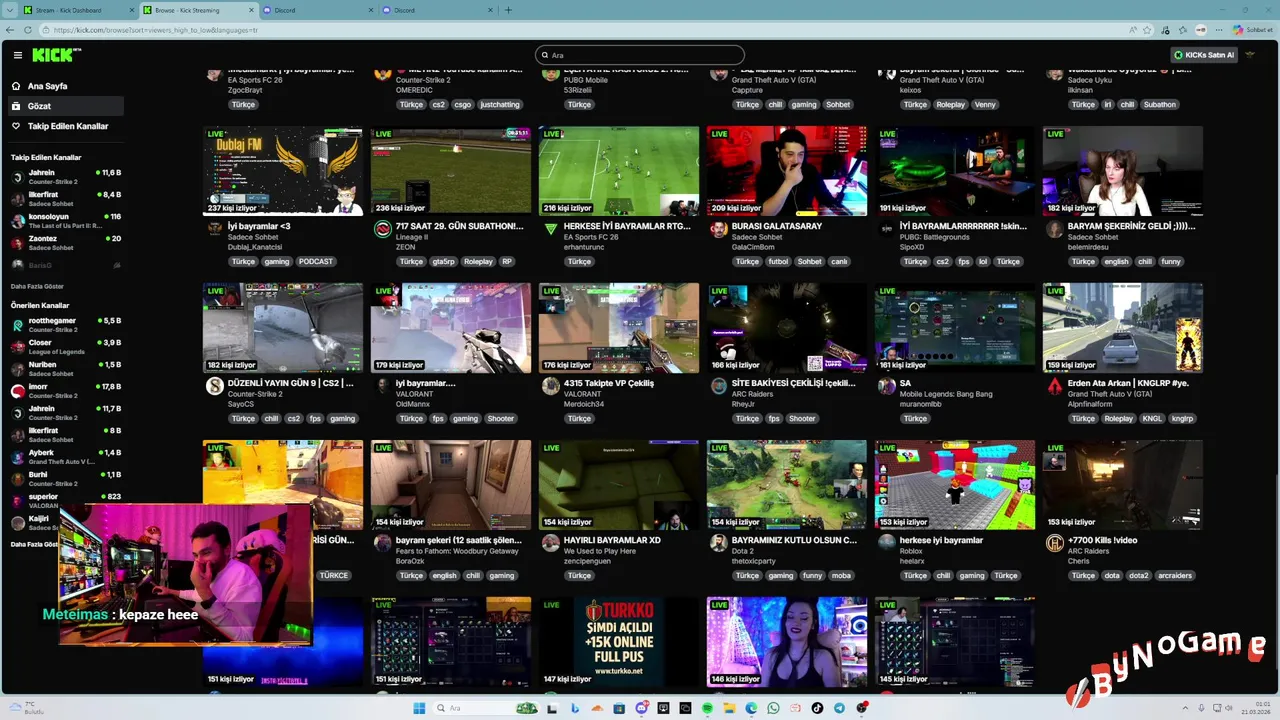Open Sohbet et Copilot button
Screen dimensions: 1280x720
click(1252, 30)
